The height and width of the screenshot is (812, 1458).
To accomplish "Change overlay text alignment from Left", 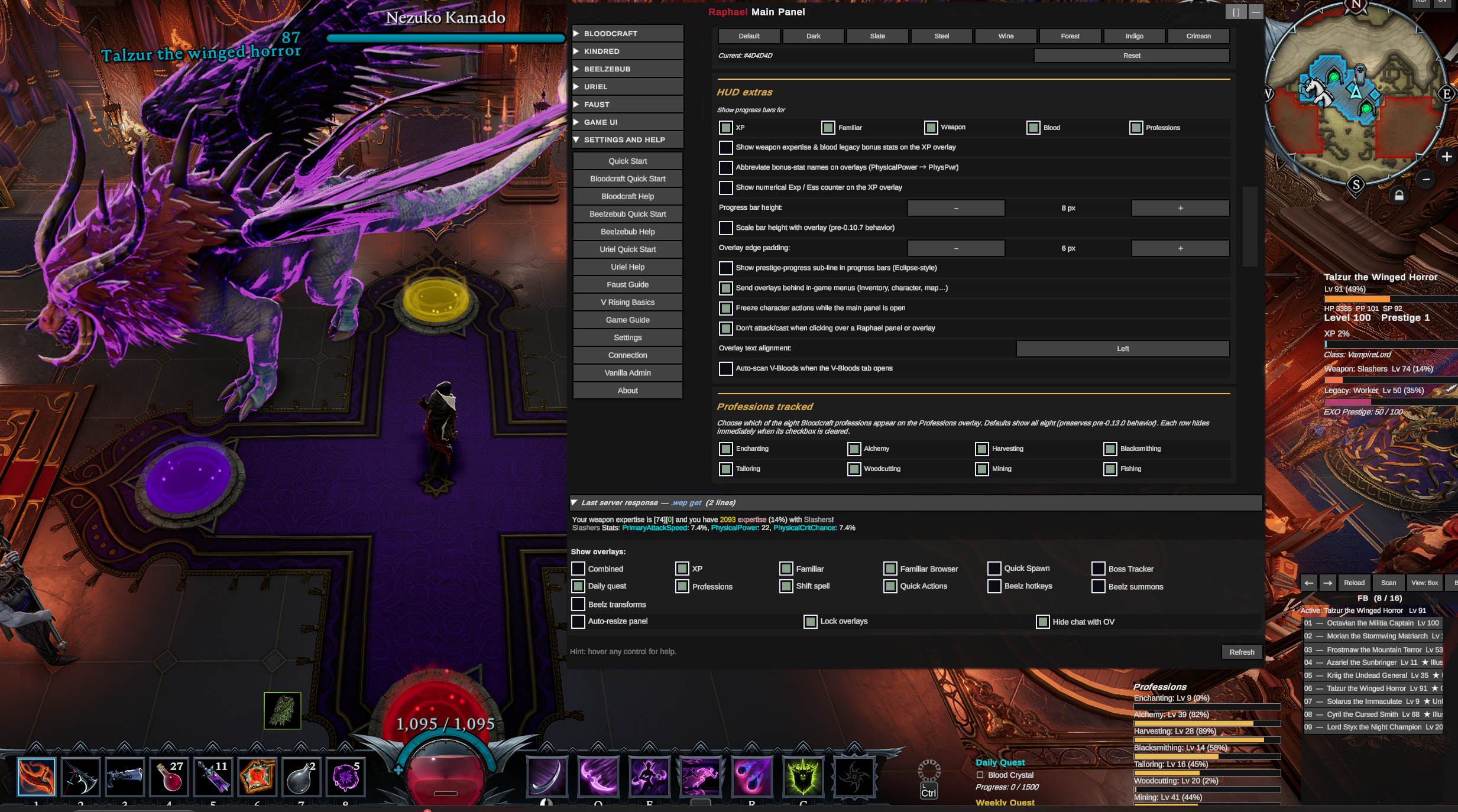I will point(1123,349).
